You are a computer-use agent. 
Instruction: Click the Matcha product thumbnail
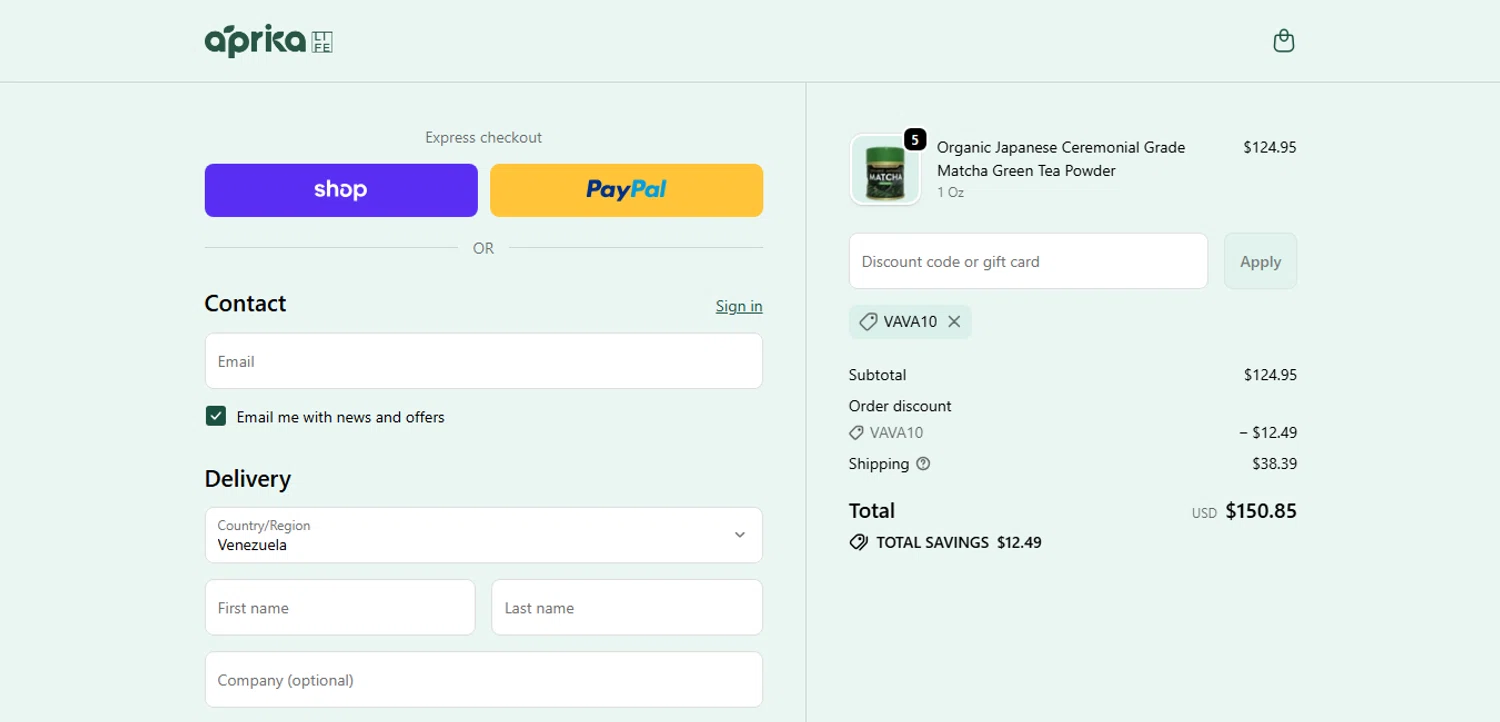tap(885, 170)
